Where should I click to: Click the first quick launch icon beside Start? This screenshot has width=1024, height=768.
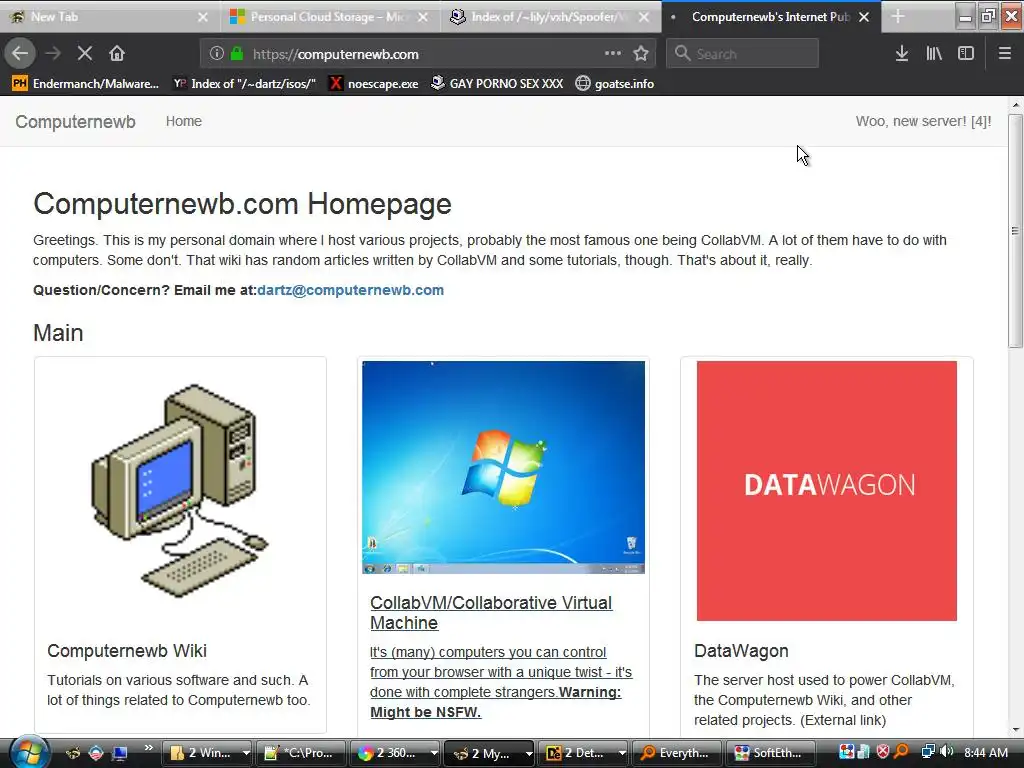click(x=73, y=754)
